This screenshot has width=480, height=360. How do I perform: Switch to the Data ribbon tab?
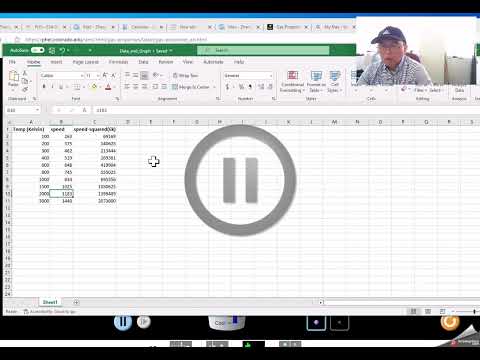(x=143, y=62)
